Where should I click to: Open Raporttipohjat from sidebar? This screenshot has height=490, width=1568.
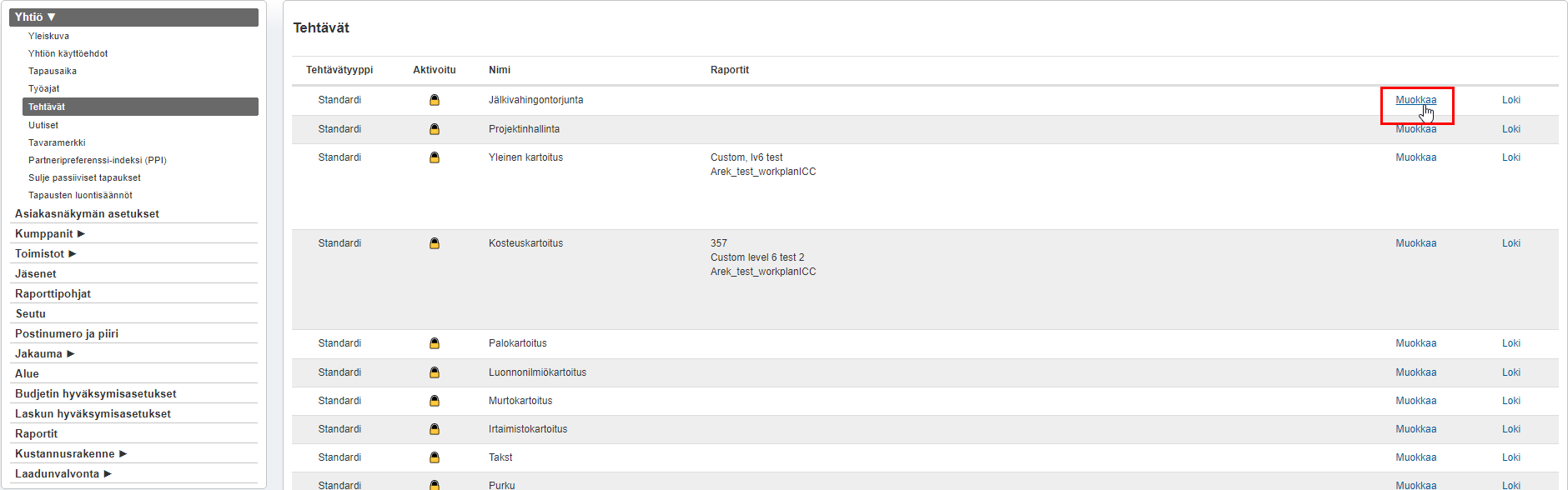(53, 294)
